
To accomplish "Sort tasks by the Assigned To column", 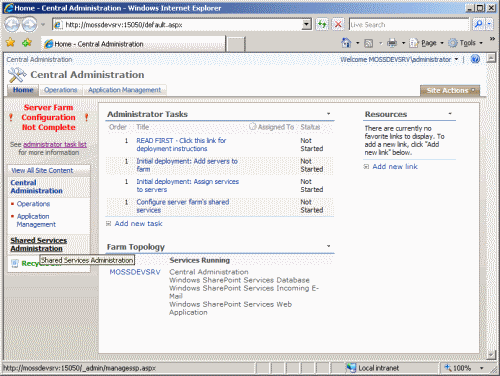I will 276,127.
